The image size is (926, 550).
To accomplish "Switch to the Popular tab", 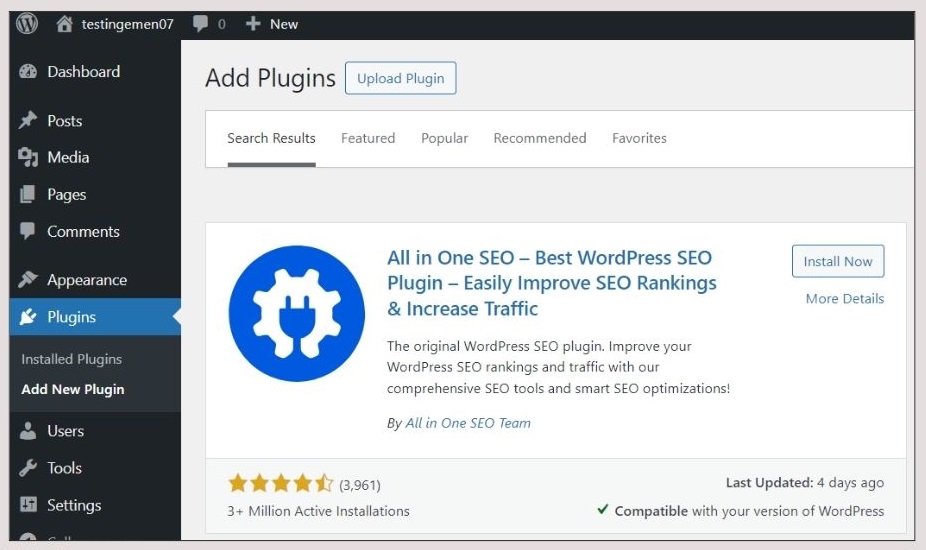I will pos(444,138).
